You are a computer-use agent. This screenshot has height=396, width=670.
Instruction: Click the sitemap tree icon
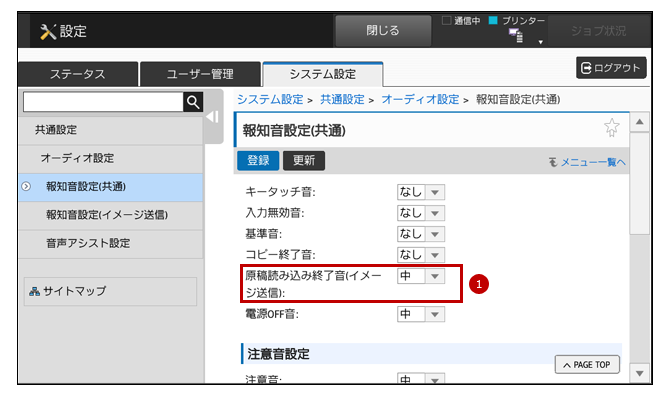pyautogui.click(x=34, y=291)
